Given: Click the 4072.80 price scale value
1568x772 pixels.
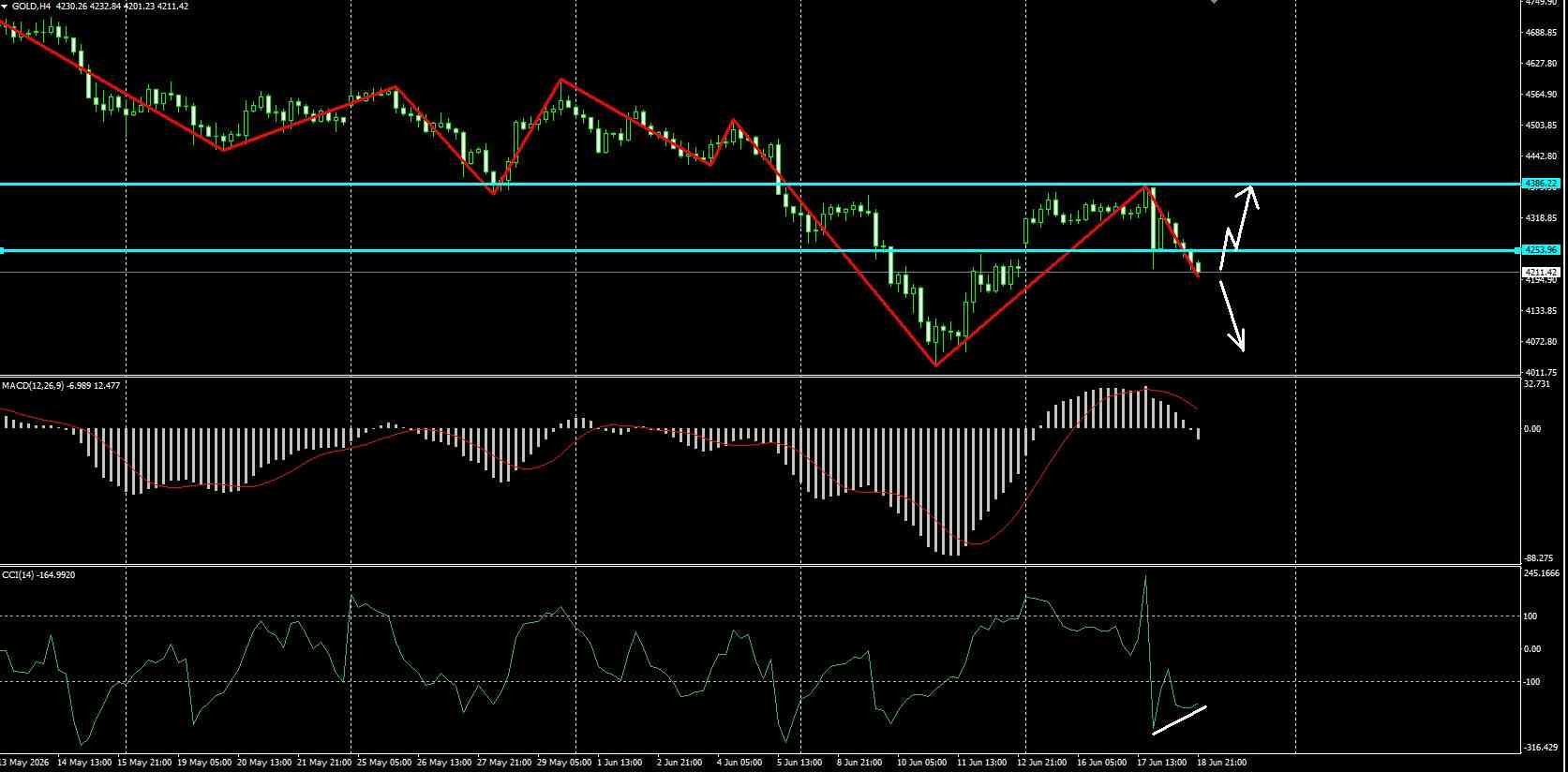Looking at the screenshot, I should (1541, 342).
